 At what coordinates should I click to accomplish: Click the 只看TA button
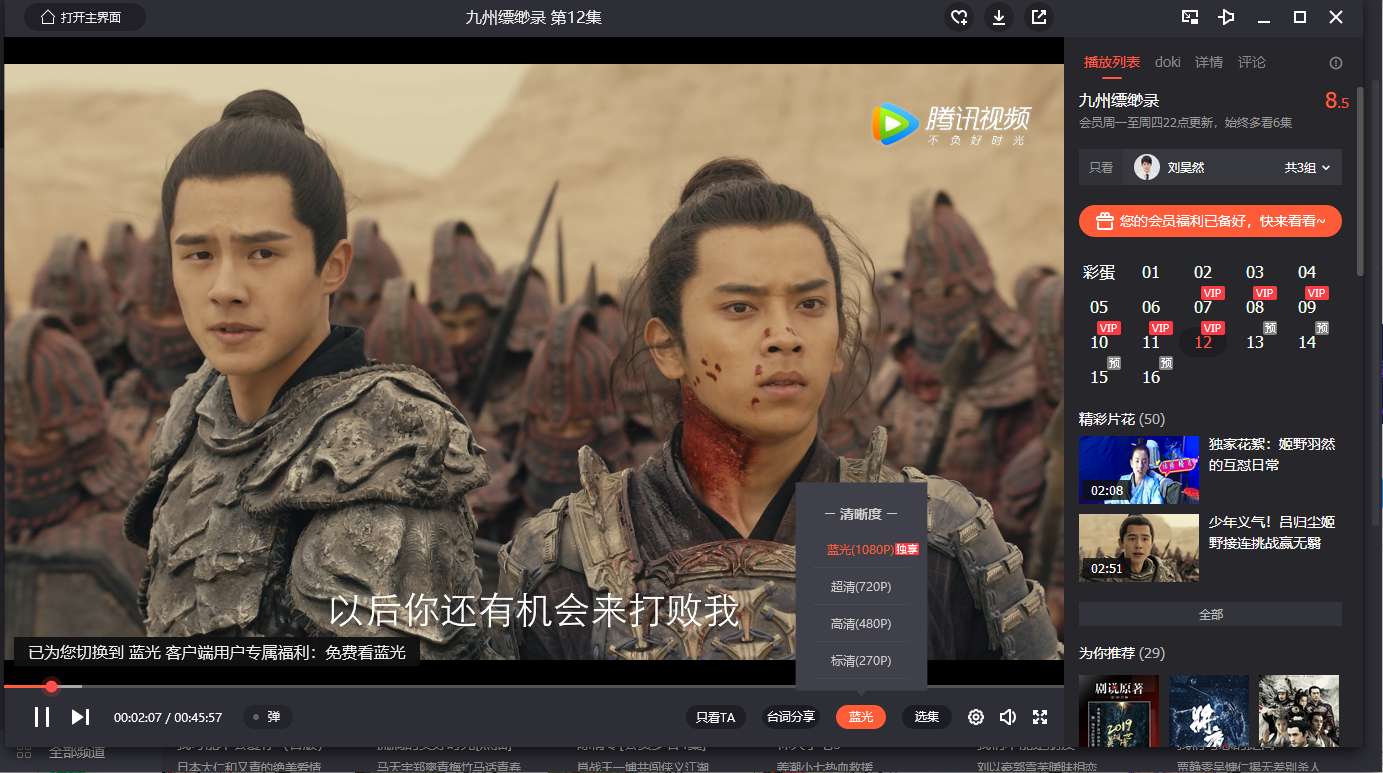tap(716, 717)
